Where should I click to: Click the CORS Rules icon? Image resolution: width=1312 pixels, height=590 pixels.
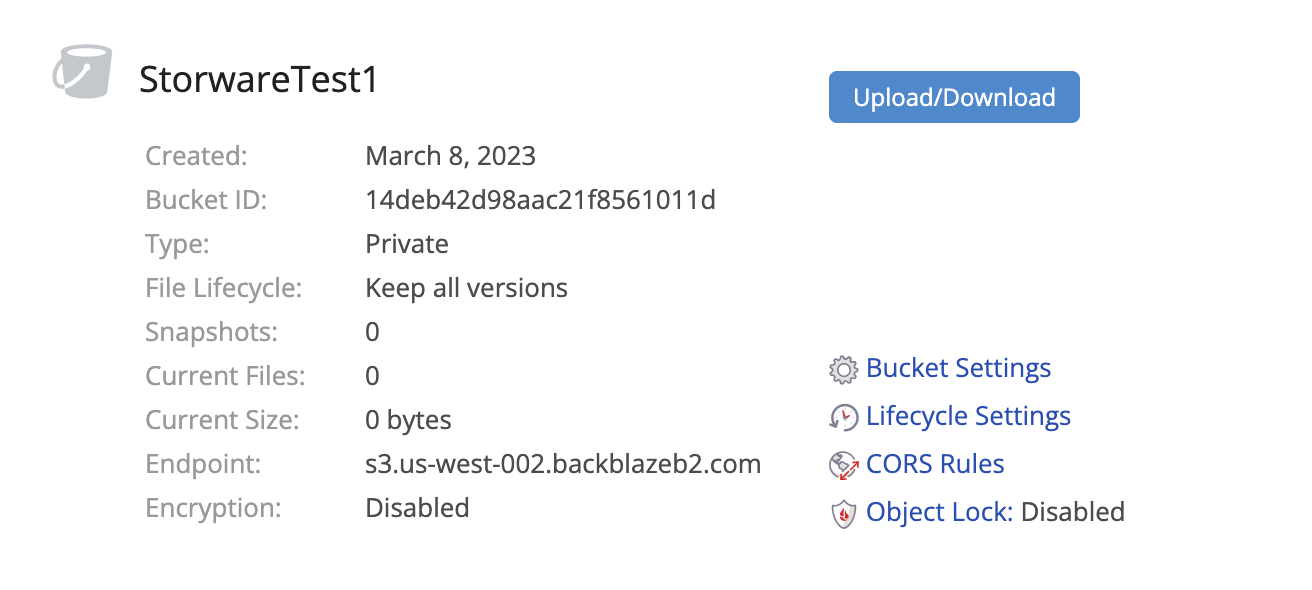click(x=844, y=465)
